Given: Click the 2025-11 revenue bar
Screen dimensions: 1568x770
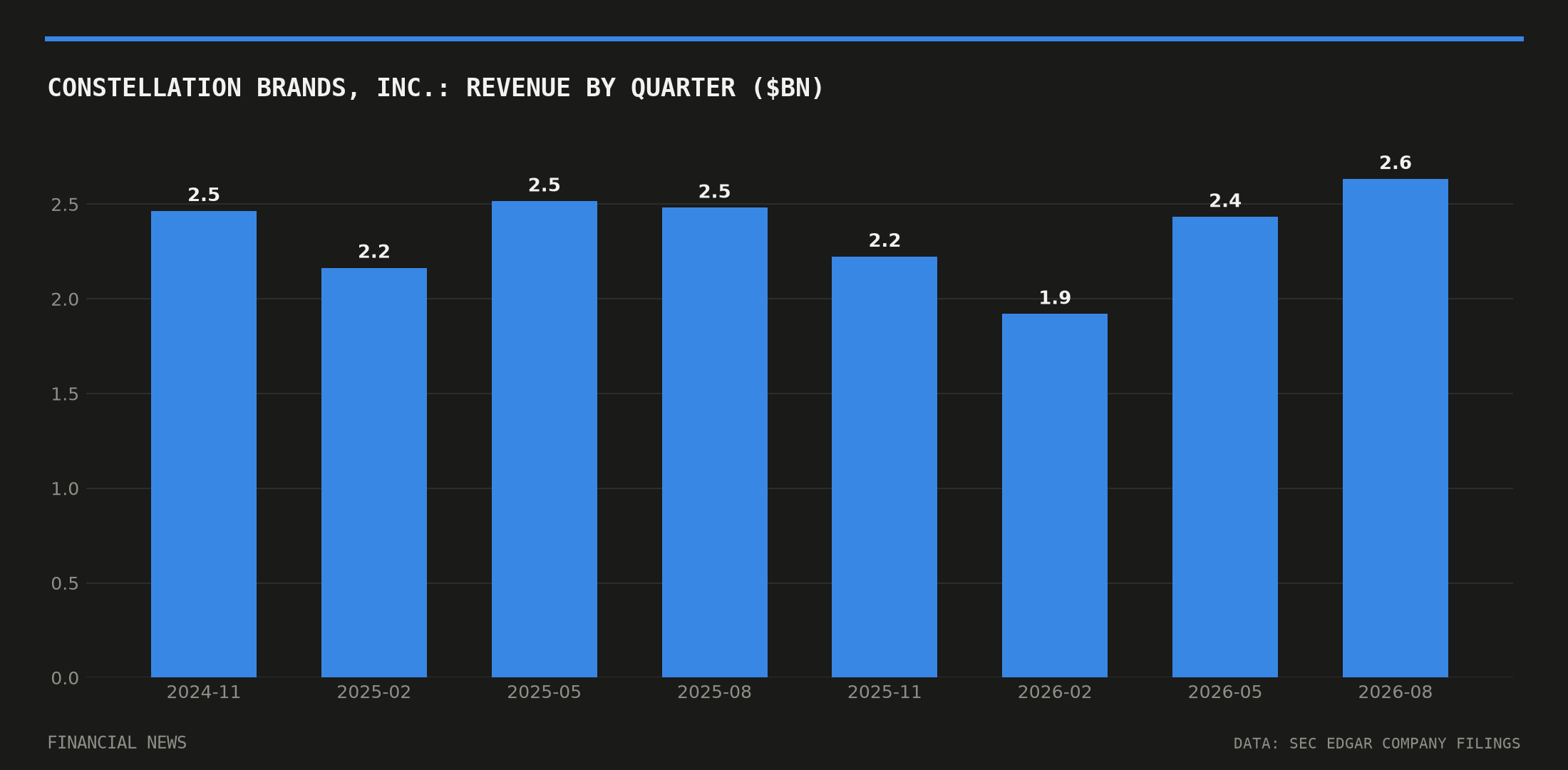Looking at the screenshot, I should point(884,467).
